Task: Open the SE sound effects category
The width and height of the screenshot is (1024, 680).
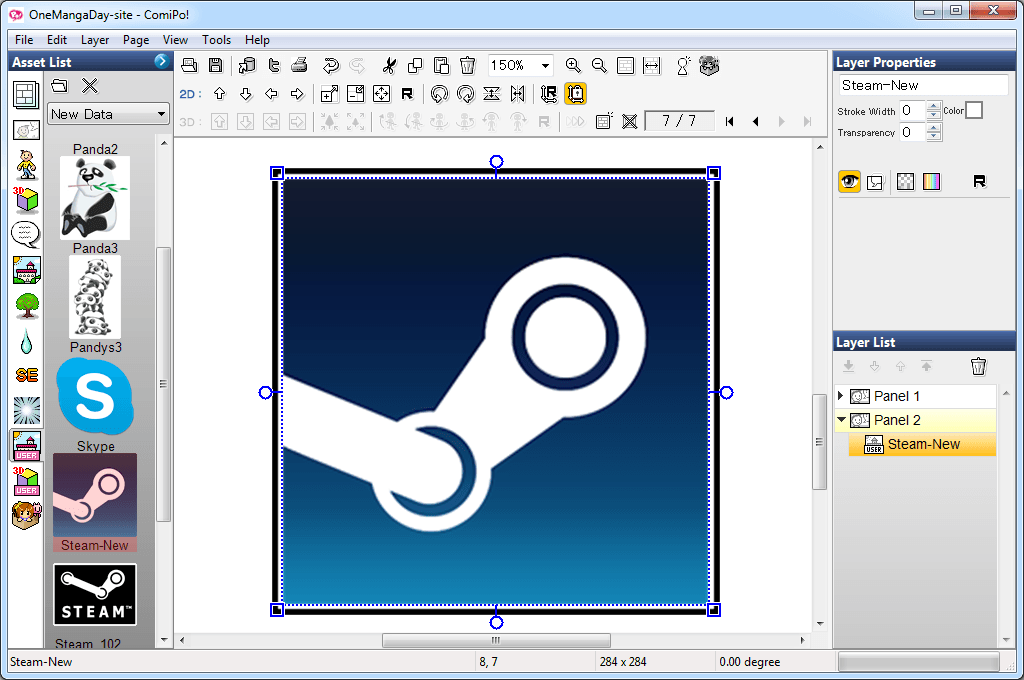Action: (26, 375)
